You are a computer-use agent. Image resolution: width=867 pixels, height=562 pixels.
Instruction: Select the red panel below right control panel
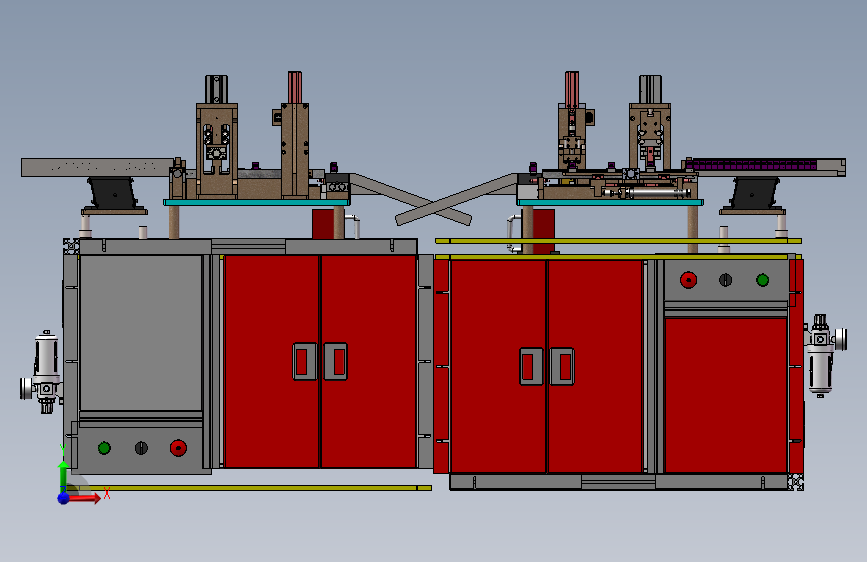point(725,395)
